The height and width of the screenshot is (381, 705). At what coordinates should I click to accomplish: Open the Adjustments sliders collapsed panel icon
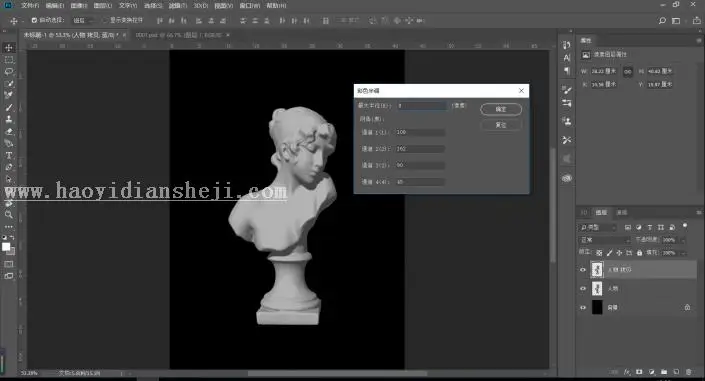[567, 103]
